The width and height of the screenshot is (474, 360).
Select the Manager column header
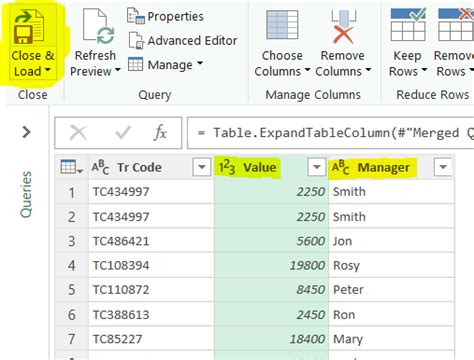pos(383,167)
